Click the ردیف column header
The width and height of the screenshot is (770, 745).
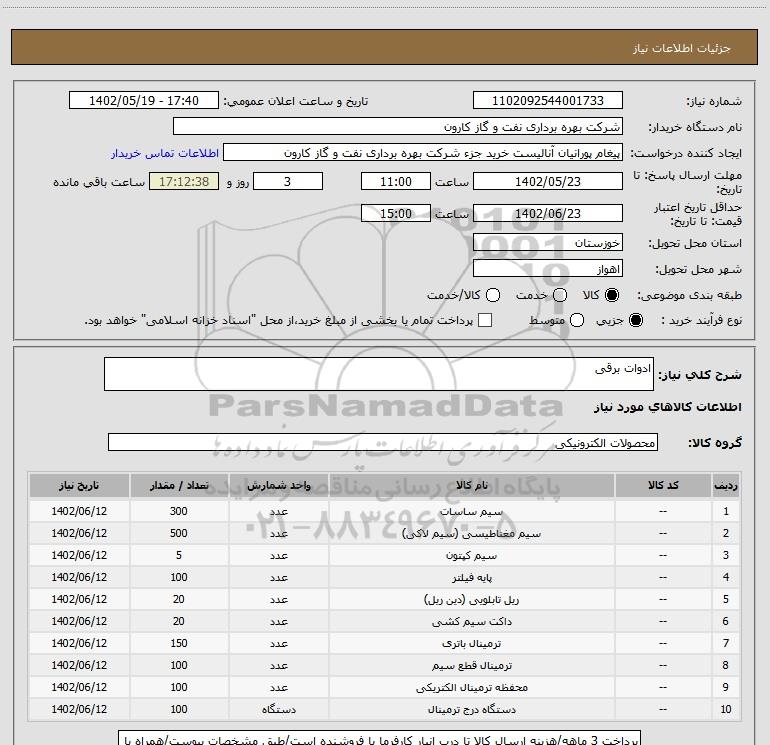tap(726, 485)
